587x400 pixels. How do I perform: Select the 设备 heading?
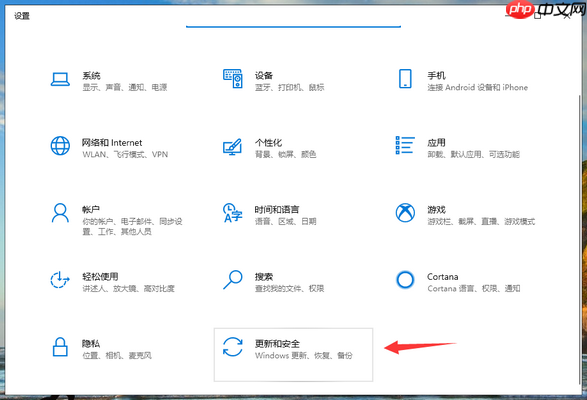(x=264, y=76)
